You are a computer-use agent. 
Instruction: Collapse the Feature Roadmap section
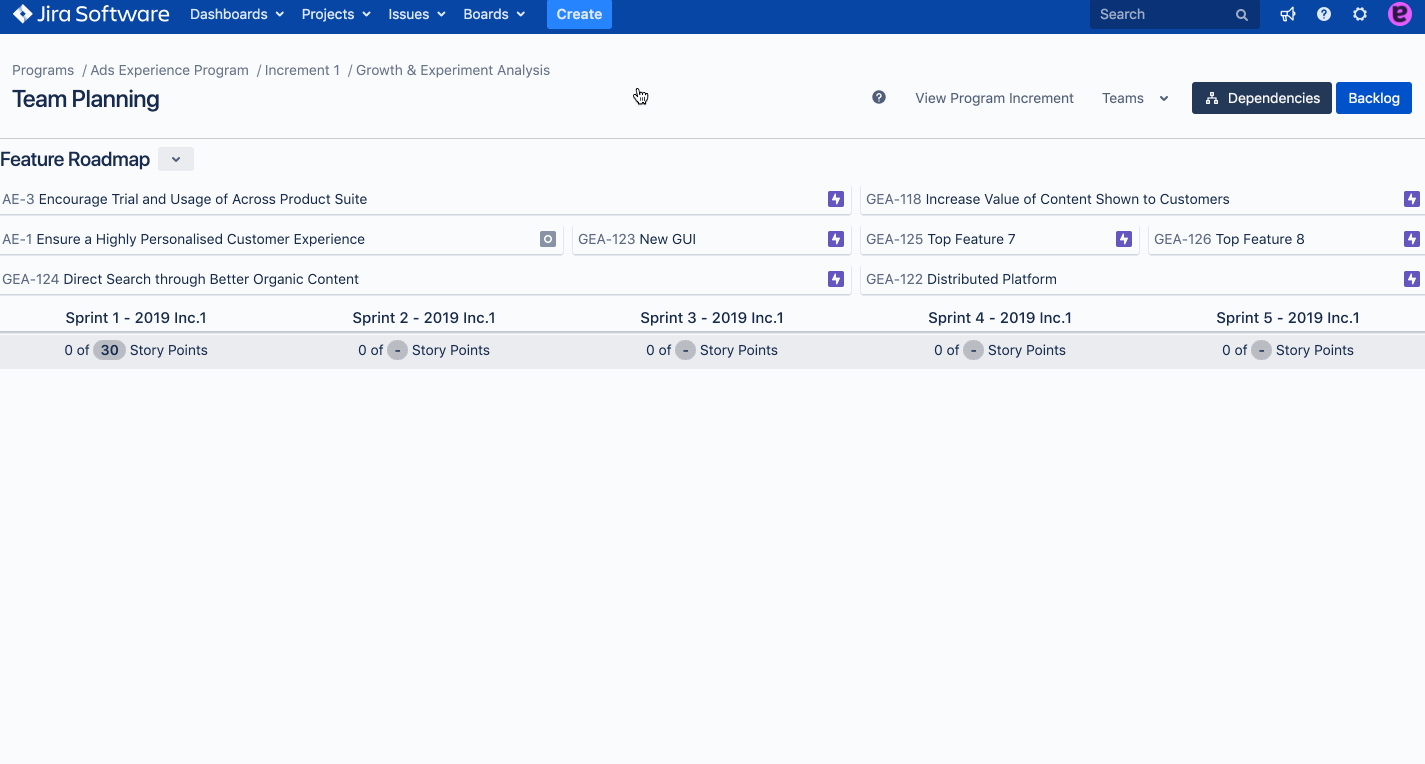point(176,159)
